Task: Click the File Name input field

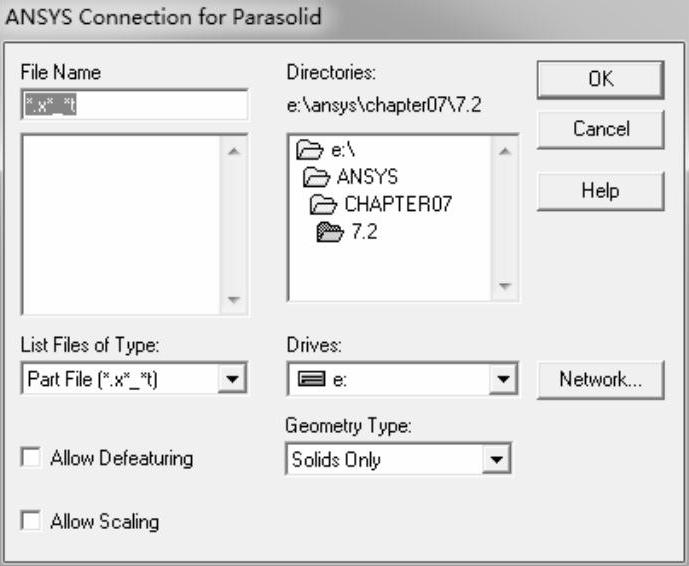Action: point(133,105)
